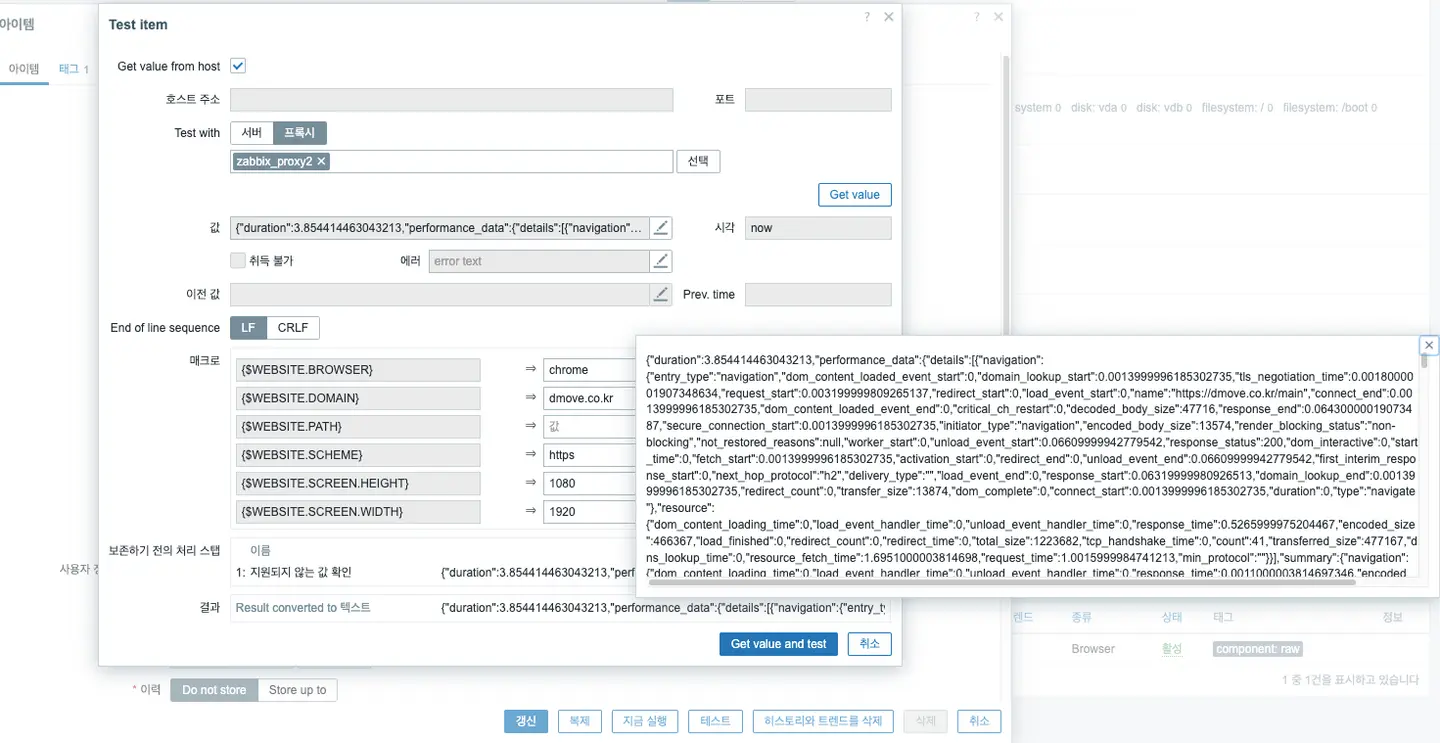Click the 테스트 button at the bottom

pos(714,720)
